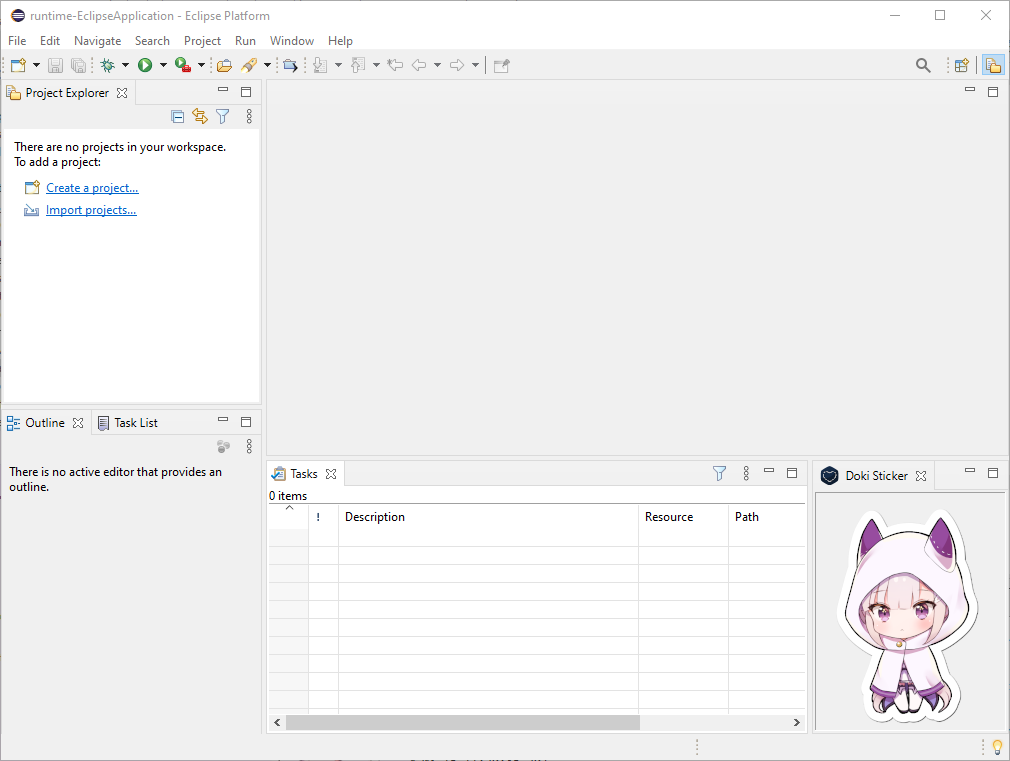Switch to the Task List tab

(x=135, y=421)
